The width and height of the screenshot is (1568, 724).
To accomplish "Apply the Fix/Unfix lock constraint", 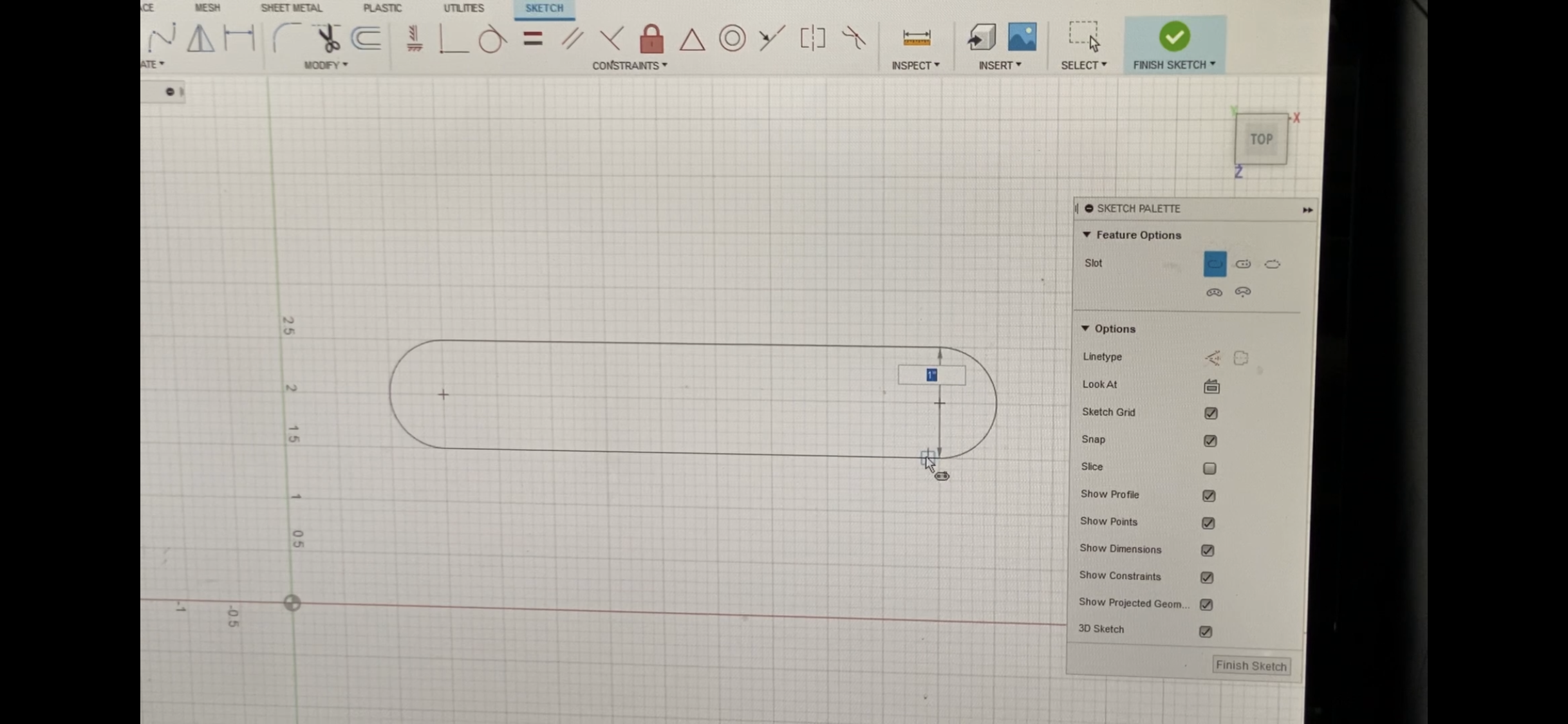I will point(651,39).
